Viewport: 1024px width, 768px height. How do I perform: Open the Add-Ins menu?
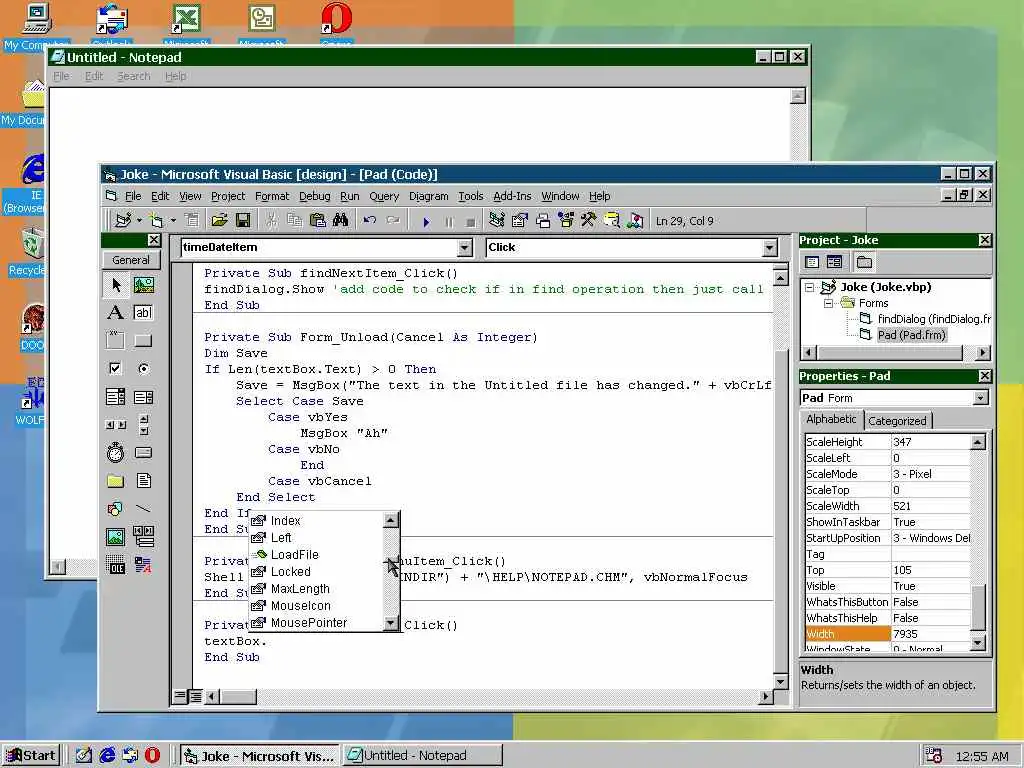(512, 196)
